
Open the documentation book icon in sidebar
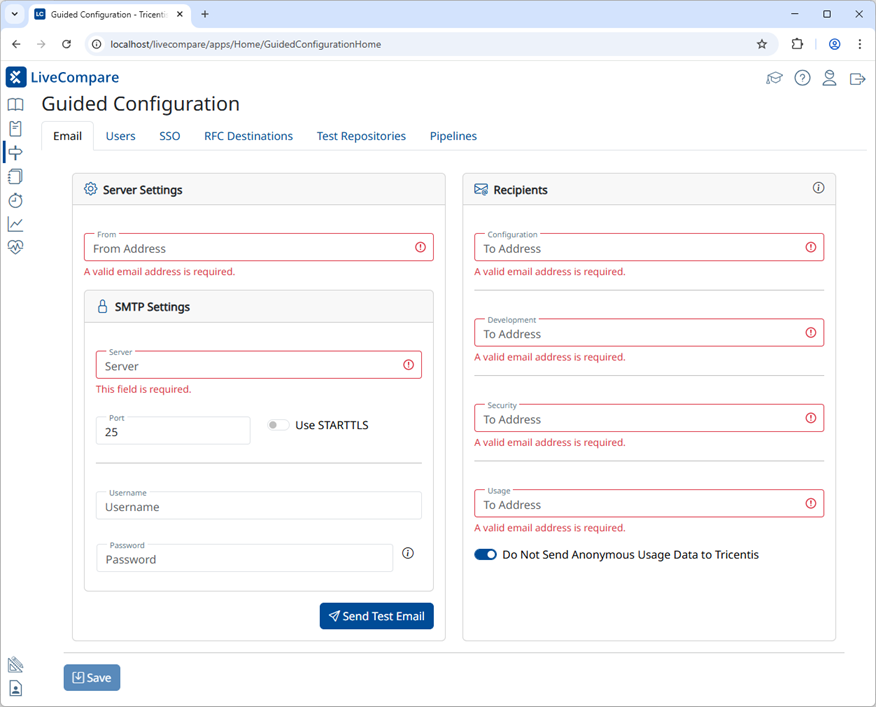(x=15, y=104)
